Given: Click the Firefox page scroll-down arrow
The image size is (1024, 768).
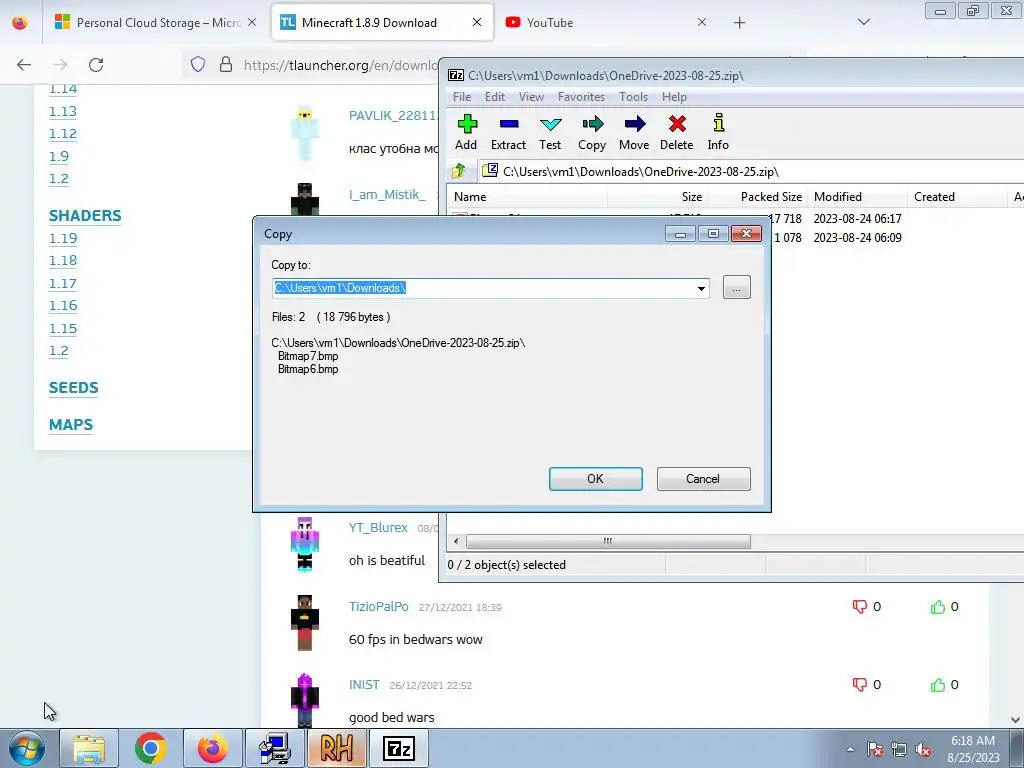Looking at the screenshot, I should coord(1016,720).
